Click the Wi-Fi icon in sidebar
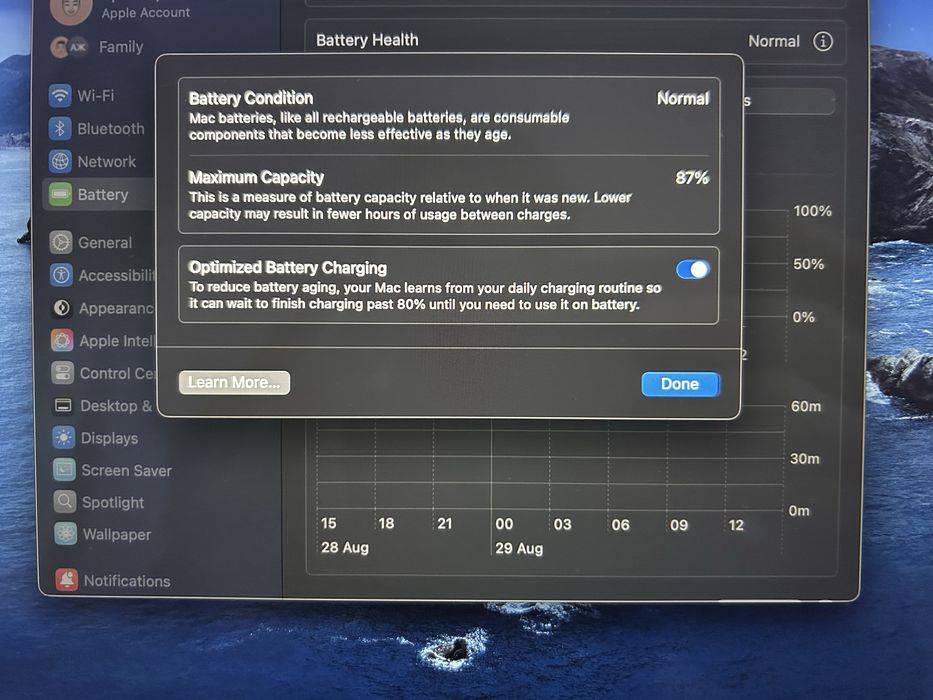Viewport: 933px width, 700px height. click(x=60, y=95)
